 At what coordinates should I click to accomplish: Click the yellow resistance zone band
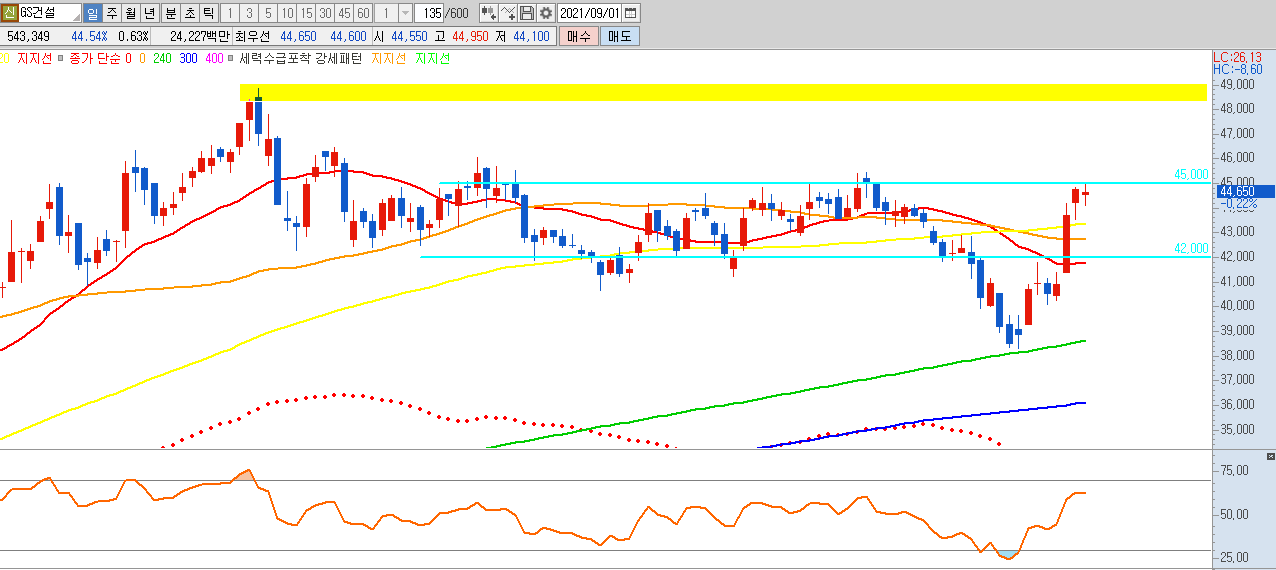click(x=723, y=93)
